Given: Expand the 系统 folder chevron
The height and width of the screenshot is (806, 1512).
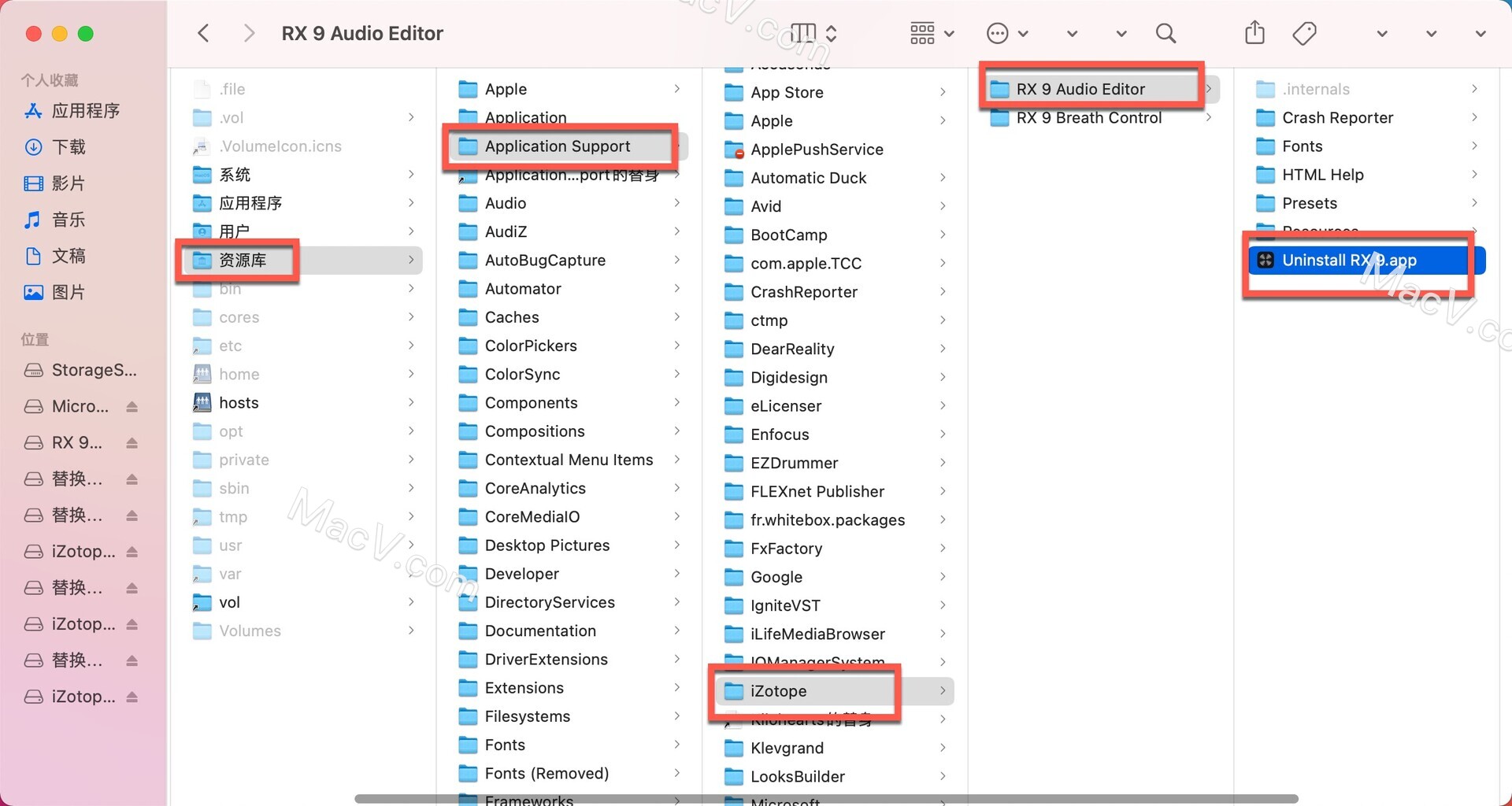Looking at the screenshot, I should pos(411,175).
